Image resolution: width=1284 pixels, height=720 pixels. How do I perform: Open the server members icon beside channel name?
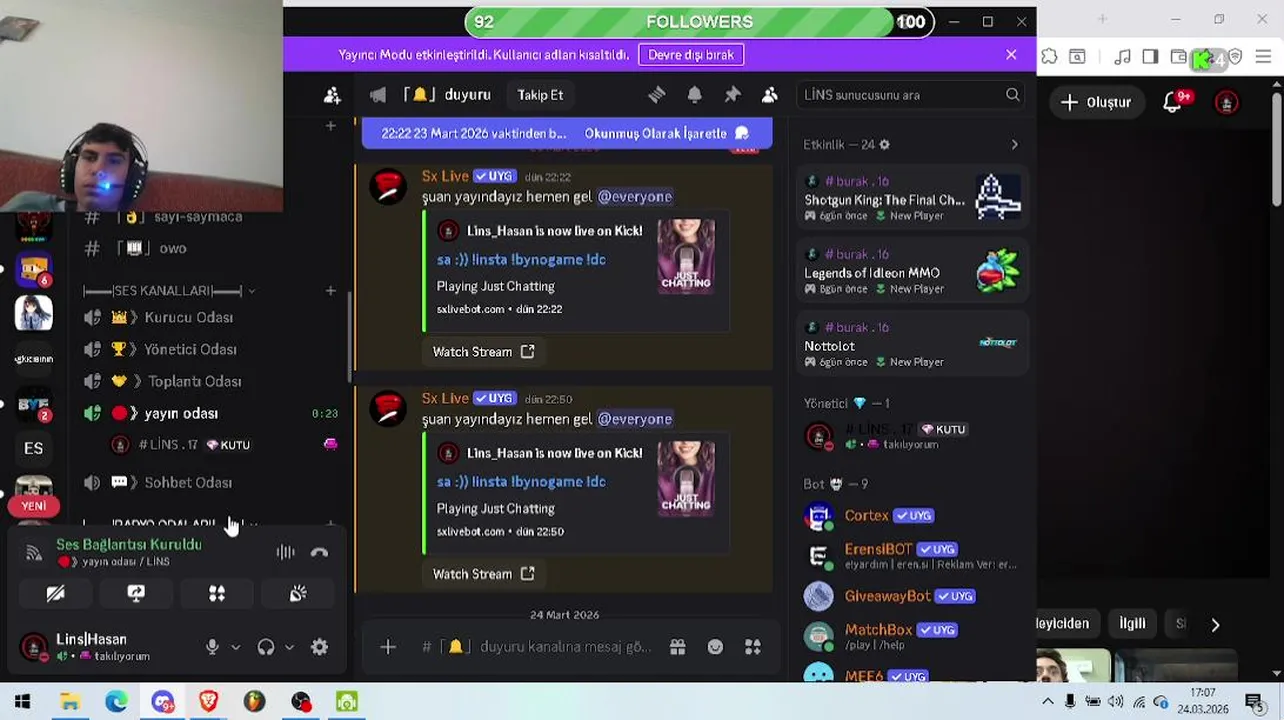click(332, 95)
